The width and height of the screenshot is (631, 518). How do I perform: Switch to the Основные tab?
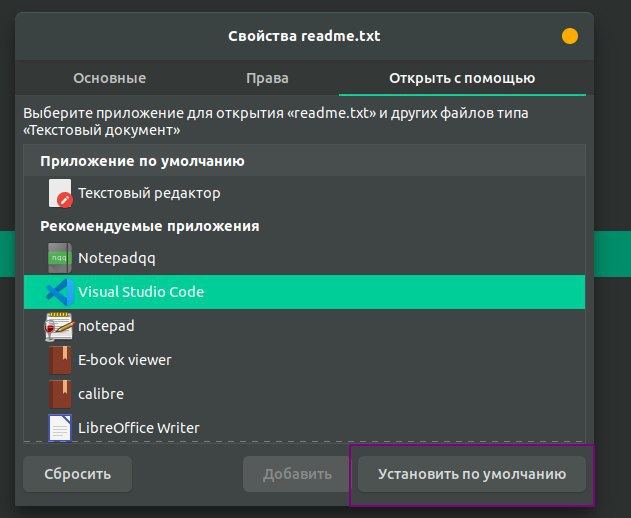(x=109, y=78)
